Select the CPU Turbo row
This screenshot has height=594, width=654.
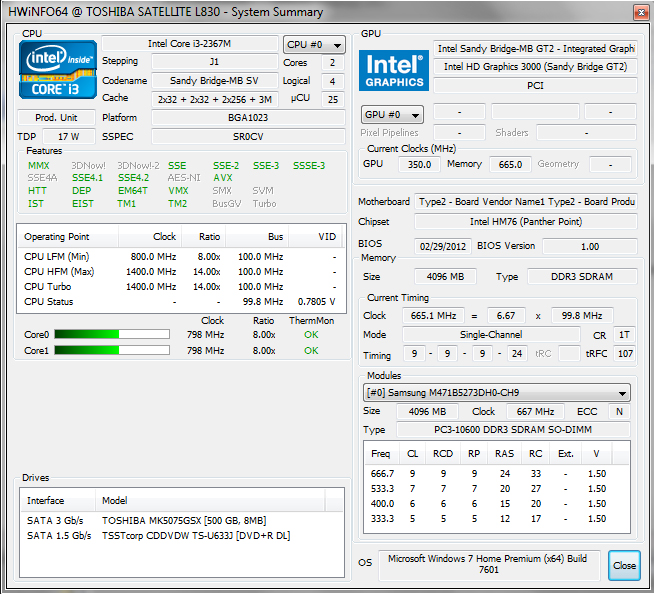(x=180, y=287)
